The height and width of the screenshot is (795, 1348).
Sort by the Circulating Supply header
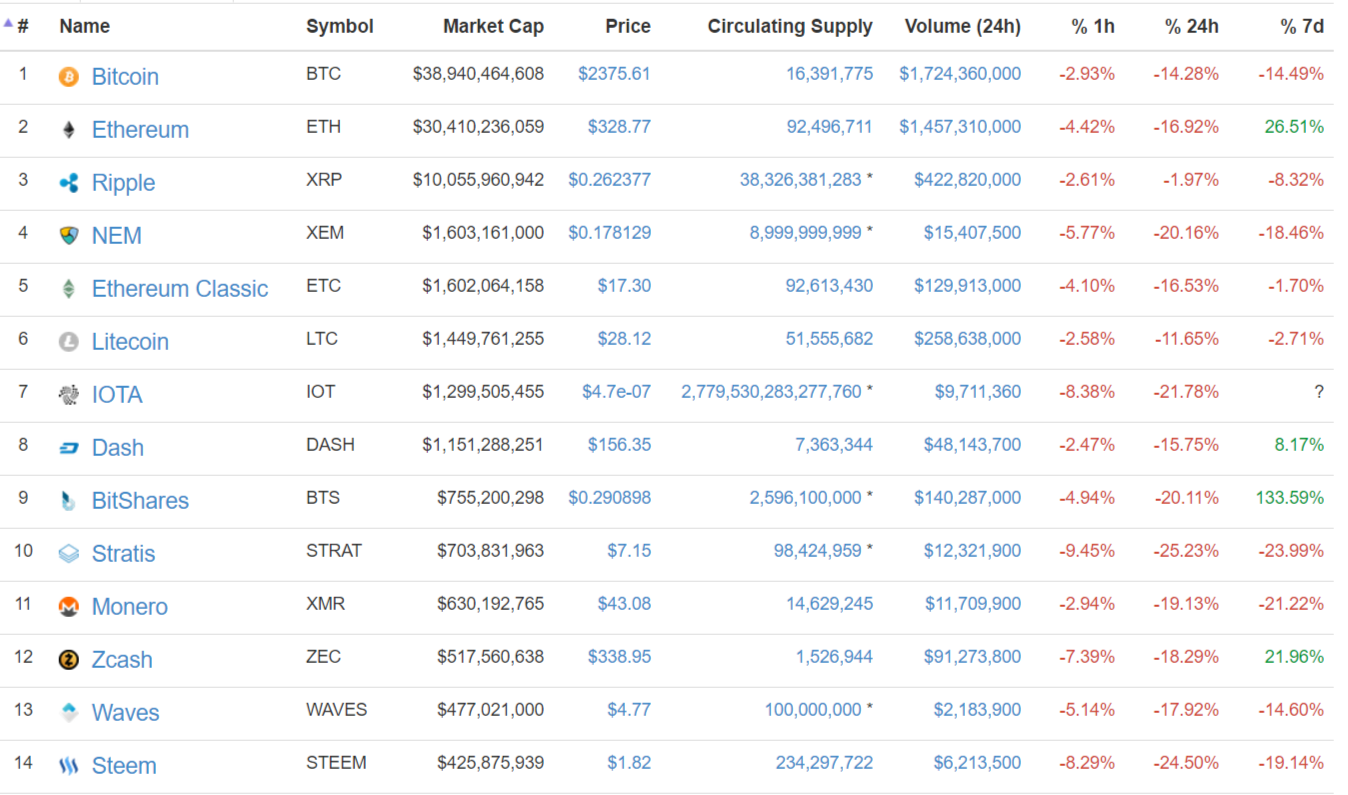click(x=789, y=27)
